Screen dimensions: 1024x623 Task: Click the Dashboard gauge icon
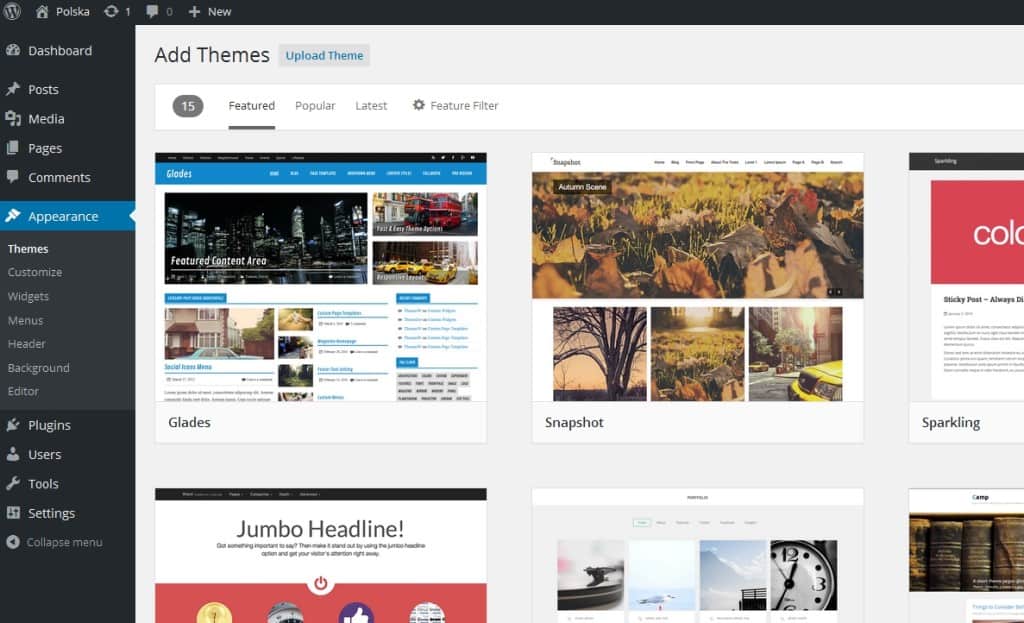click(13, 50)
